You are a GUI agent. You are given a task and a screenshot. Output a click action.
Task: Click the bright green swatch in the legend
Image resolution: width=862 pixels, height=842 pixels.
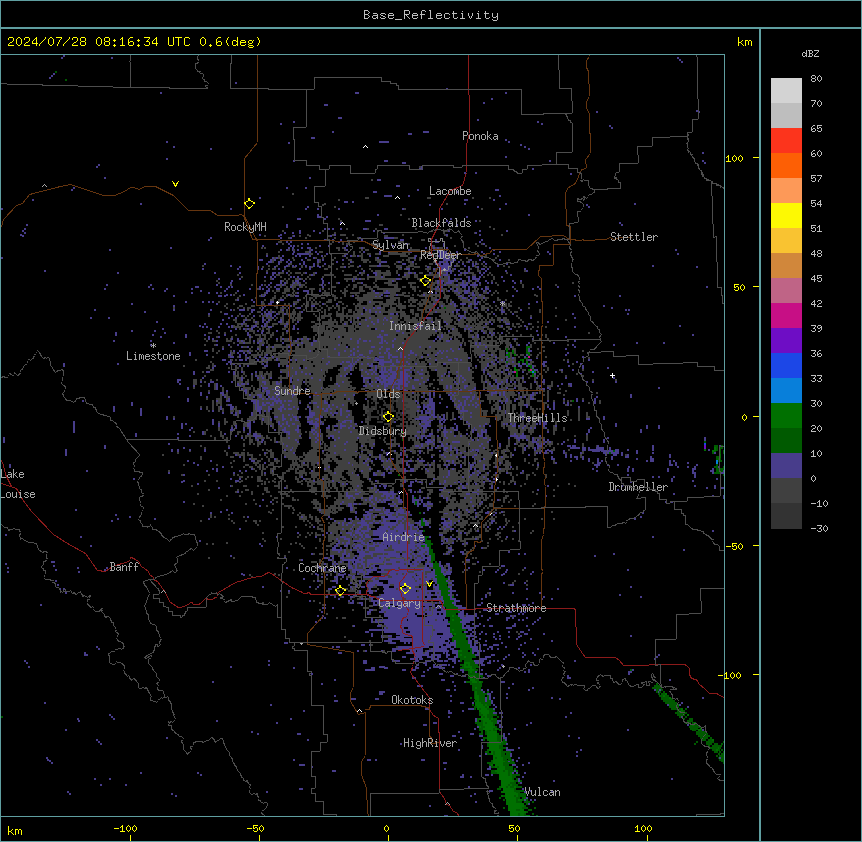coord(786,416)
